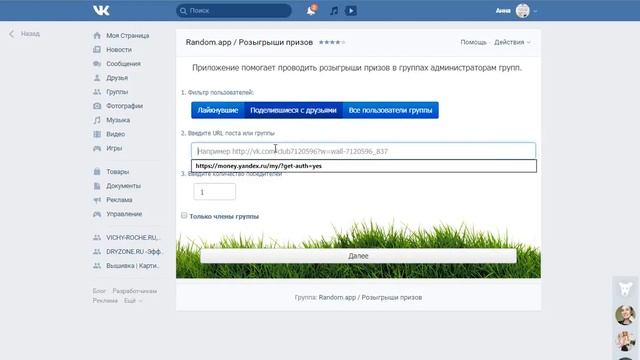The width and height of the screenshot is (640, 360).
Task: Enable Только члены группы checkbox
Action: (x=184, y=215)
